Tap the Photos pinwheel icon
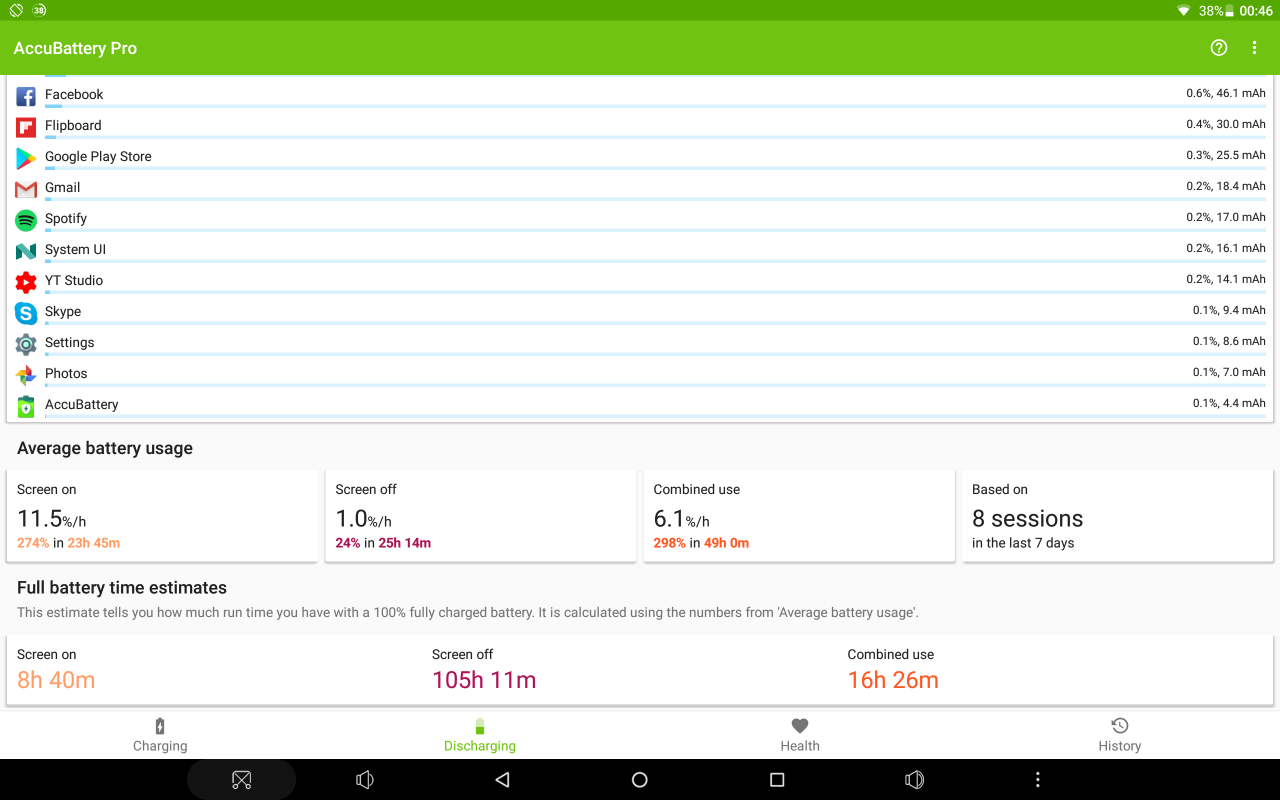The image size is (1280, 800). pos(26,376)
